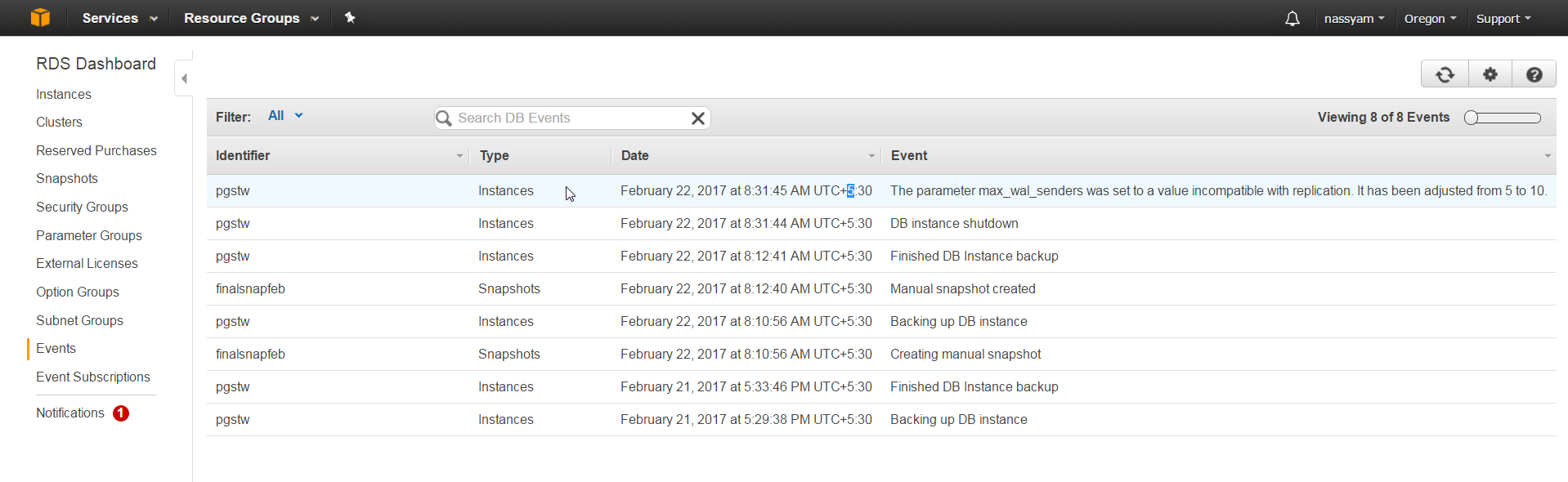Open the Date column sort arrow
This screenshot has width=1568, height=482.
(x=871, y=156)
